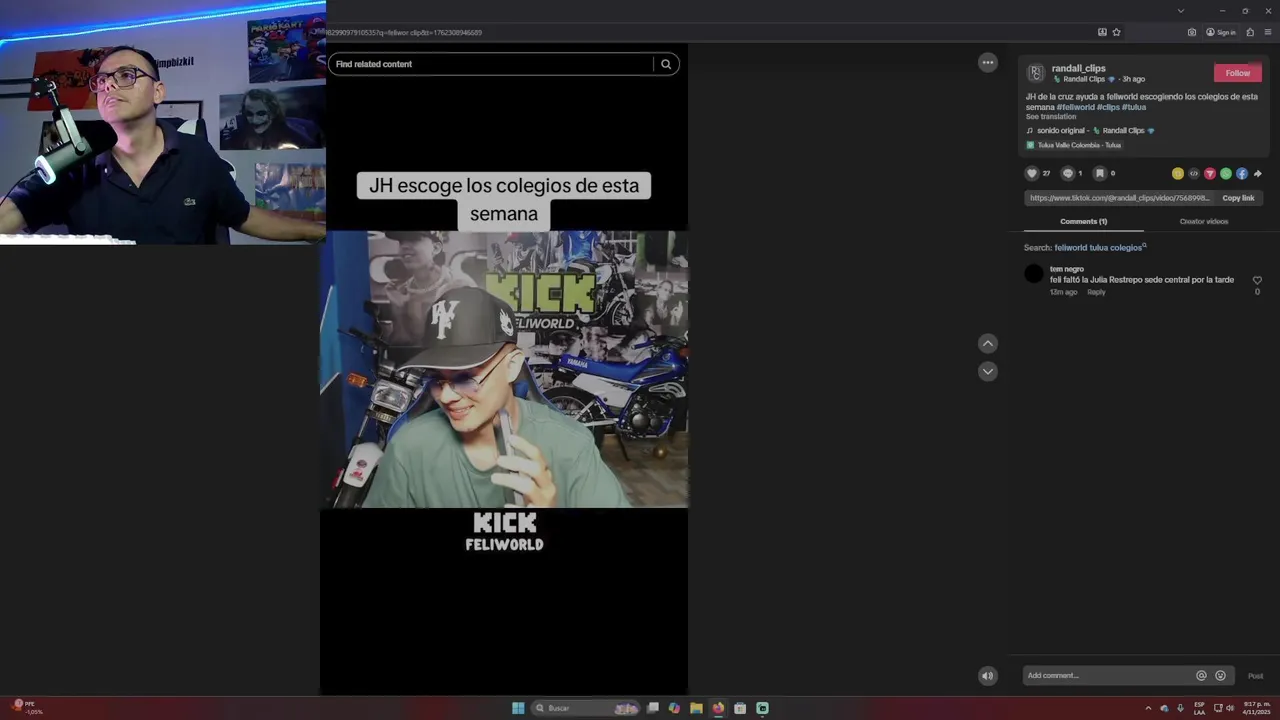Image resolution: width=1280 pixels, height=720 pixels.
Task: Expand hidden system tray icons
Action: pyautogui.click(x=1148, y=708)
